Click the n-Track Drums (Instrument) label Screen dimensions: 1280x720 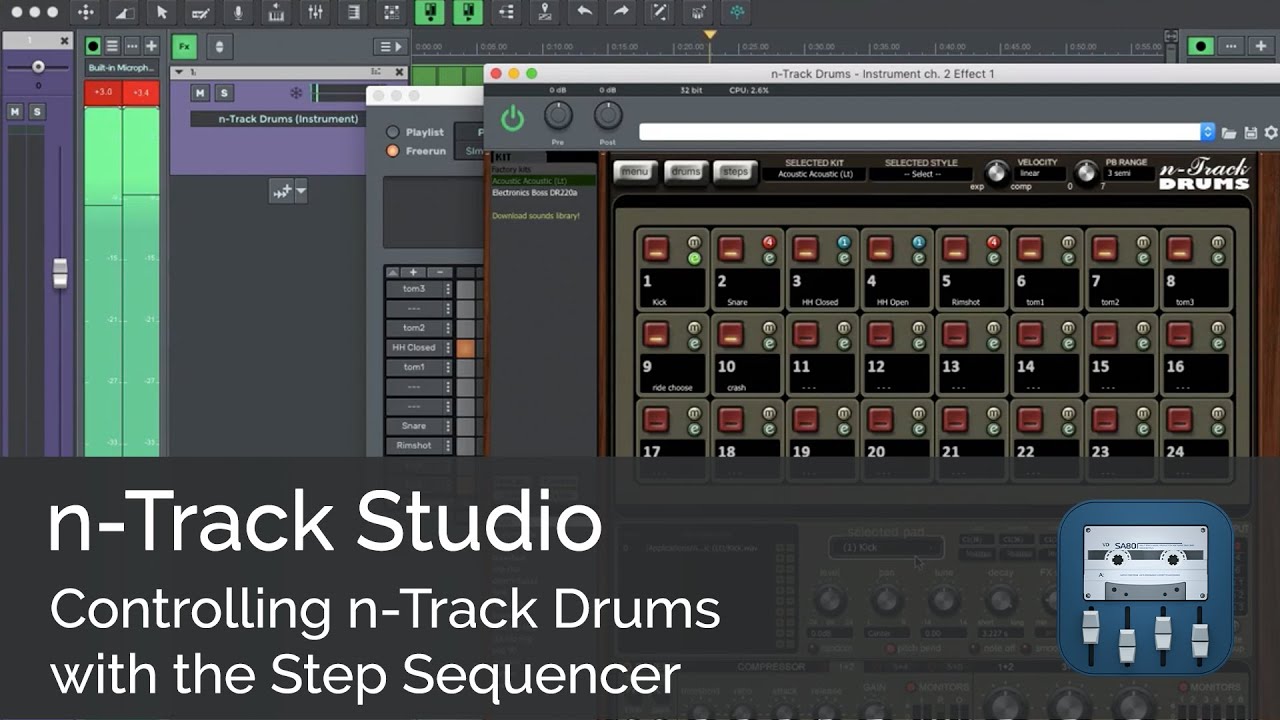click(x=288, y=119)
